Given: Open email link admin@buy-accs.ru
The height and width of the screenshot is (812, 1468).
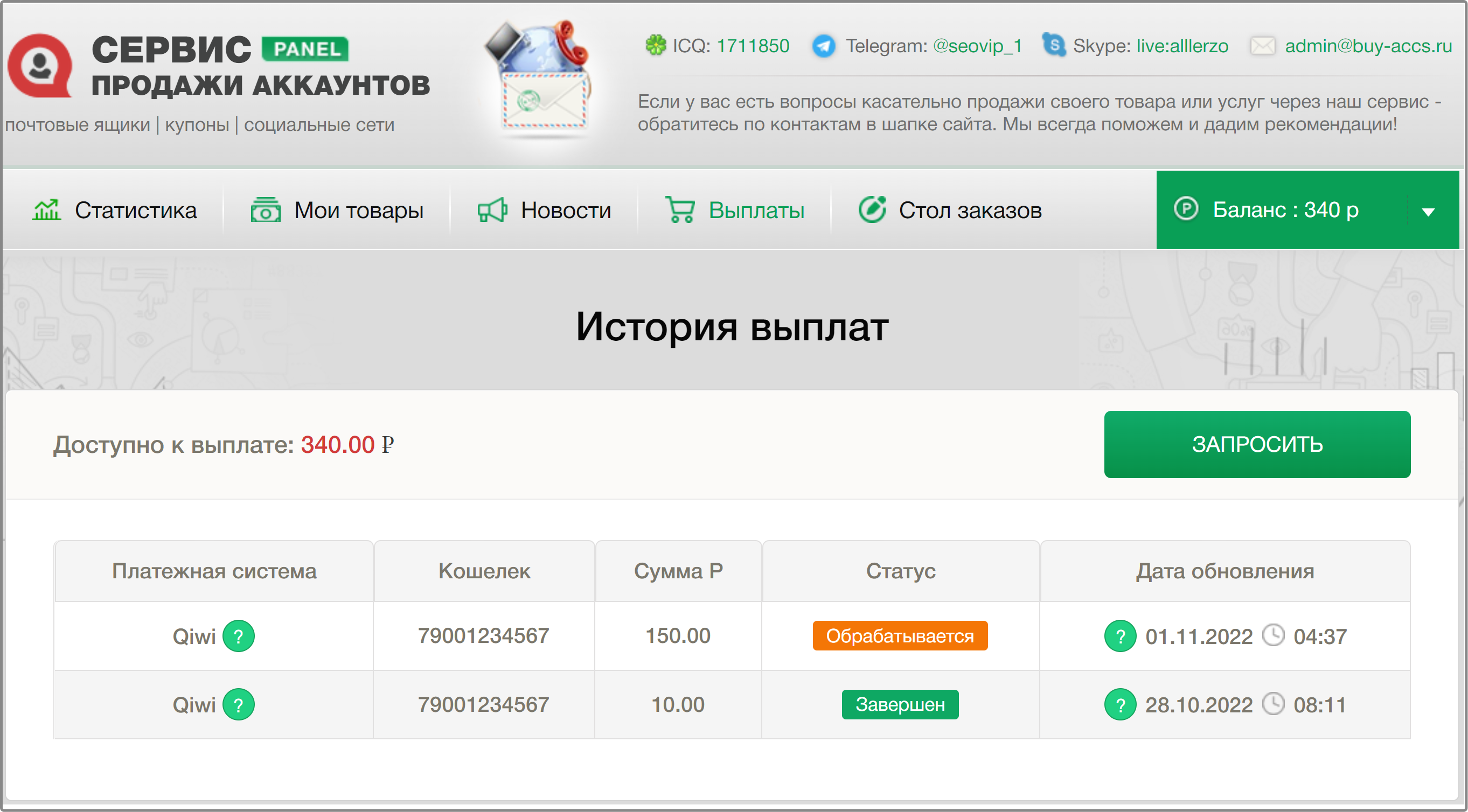Looking at the screenshot, I should tap(1368, 46).
